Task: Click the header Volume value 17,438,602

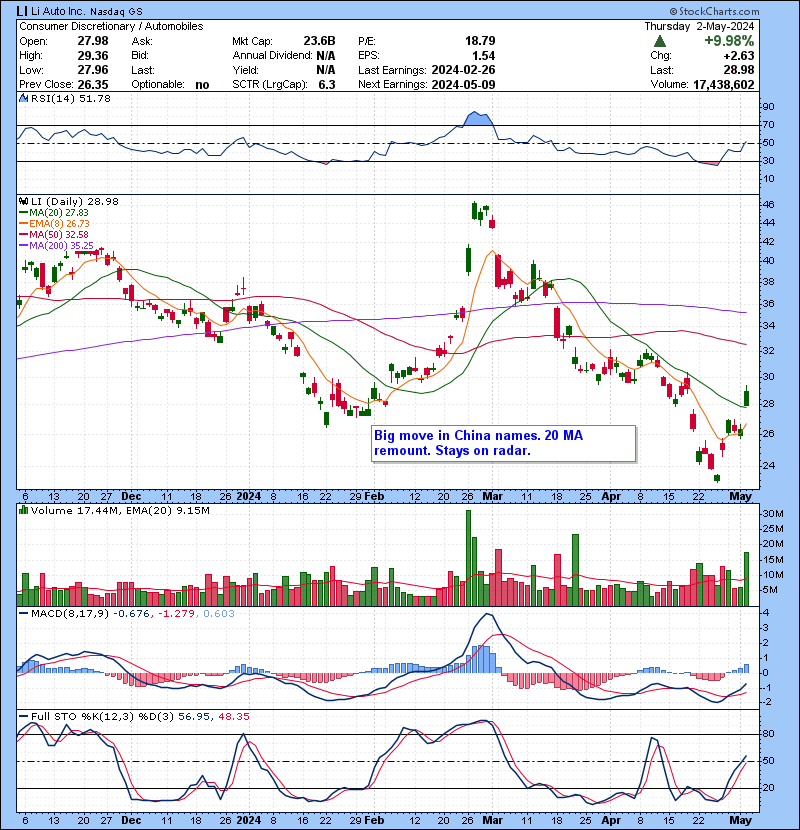Action: coord(724,85)
